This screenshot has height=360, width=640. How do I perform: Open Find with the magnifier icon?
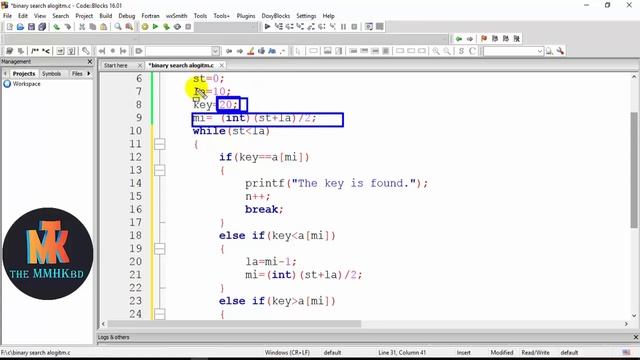tap(118, 27)
